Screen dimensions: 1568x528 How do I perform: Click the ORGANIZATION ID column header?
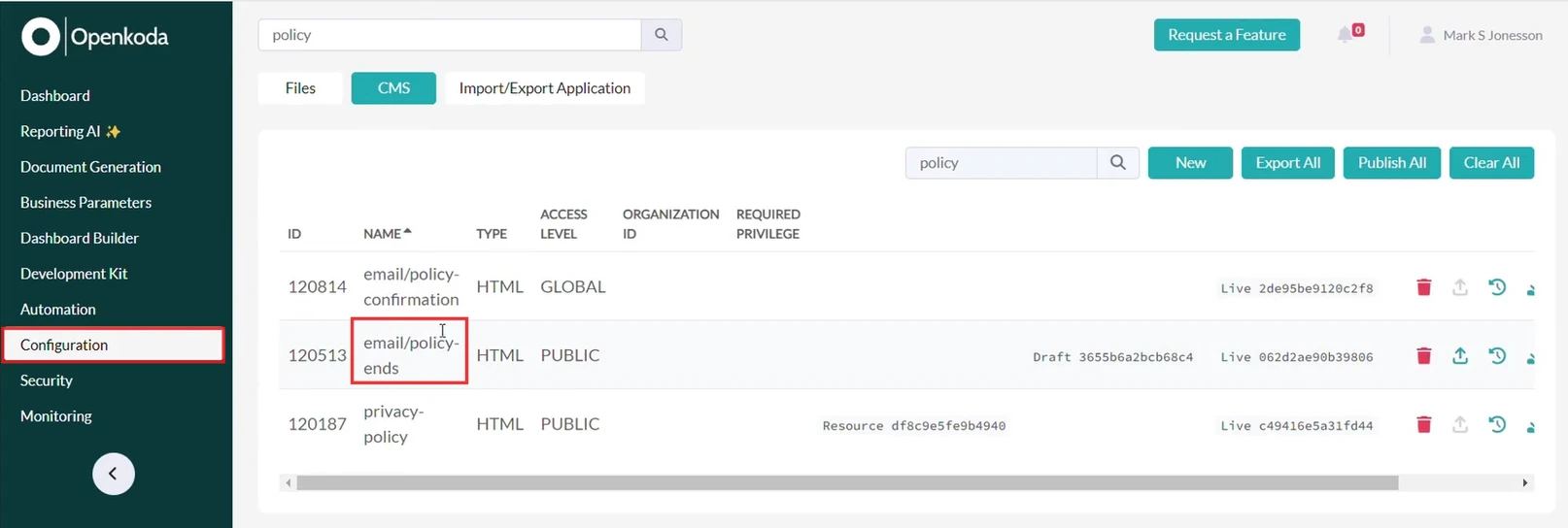671,224
